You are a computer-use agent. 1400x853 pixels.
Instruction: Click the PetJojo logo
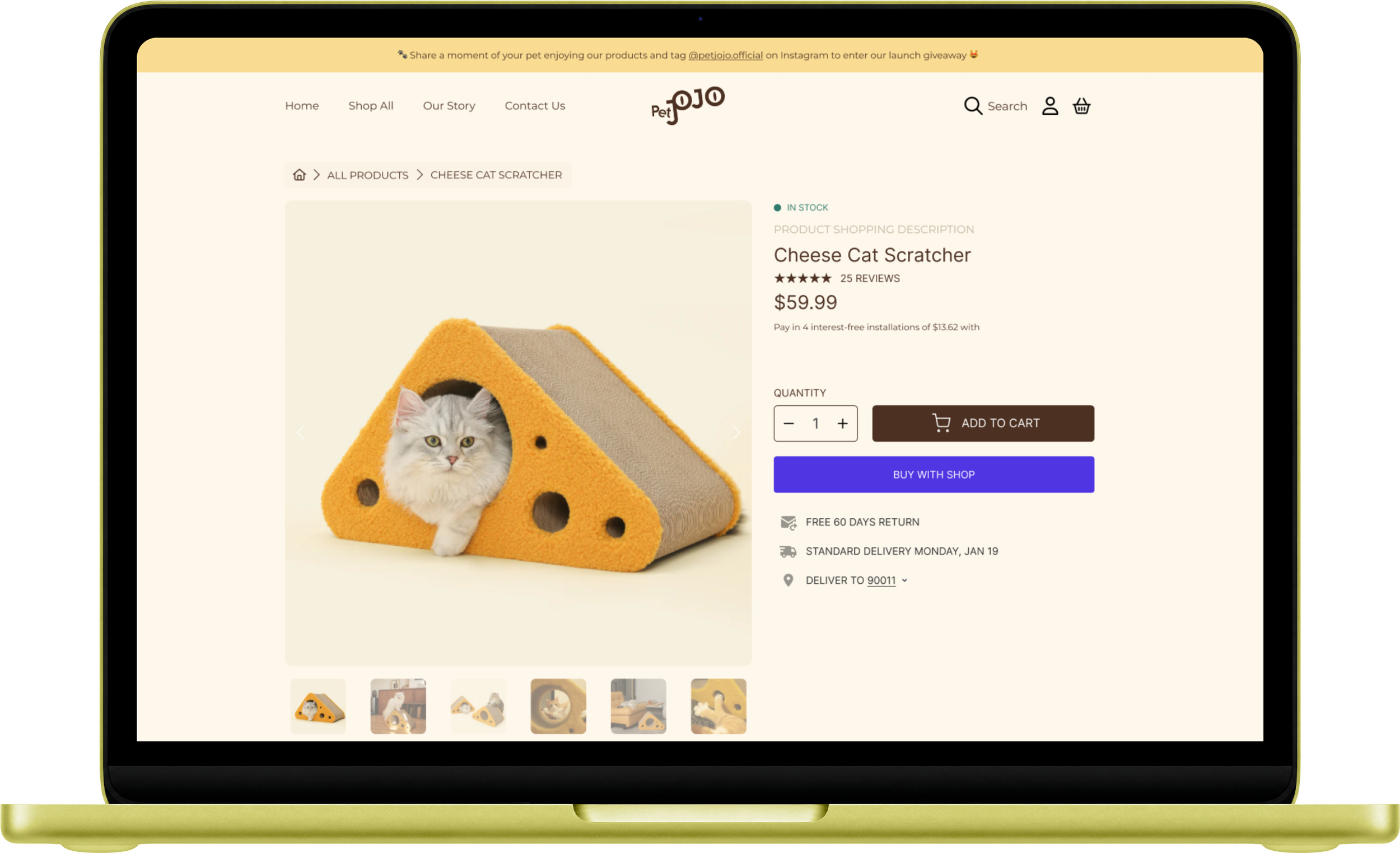(x=688, y=106)
